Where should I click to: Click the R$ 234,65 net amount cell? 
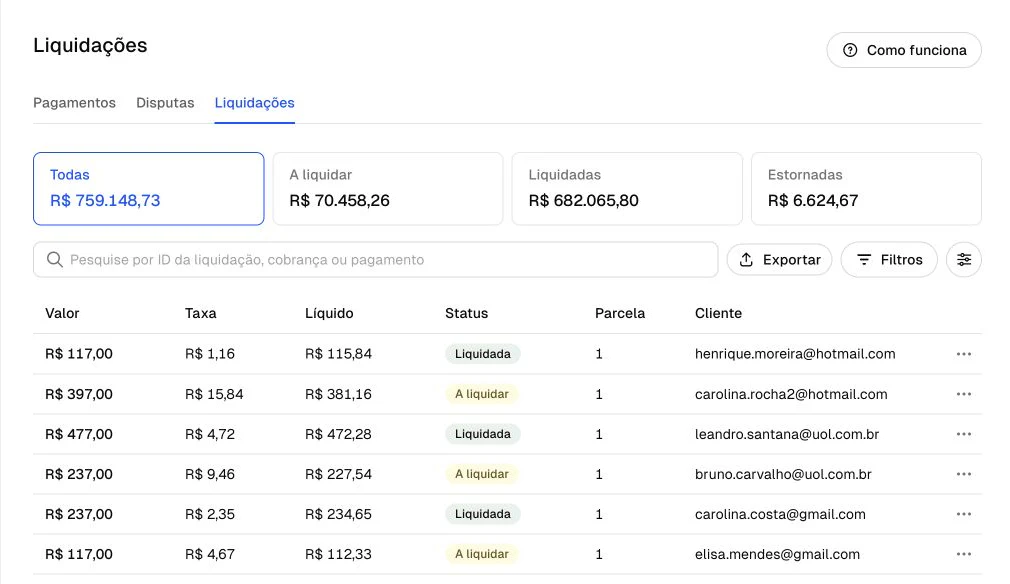pos(338,514)
